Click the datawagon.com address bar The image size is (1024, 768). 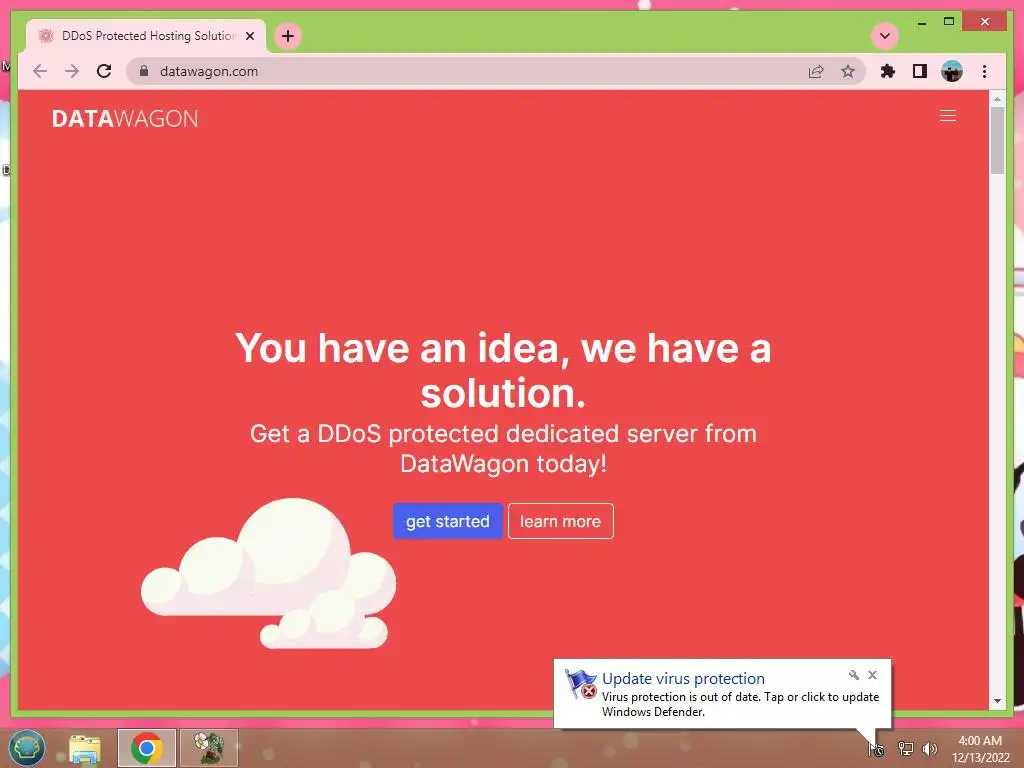tap(496, 71)
